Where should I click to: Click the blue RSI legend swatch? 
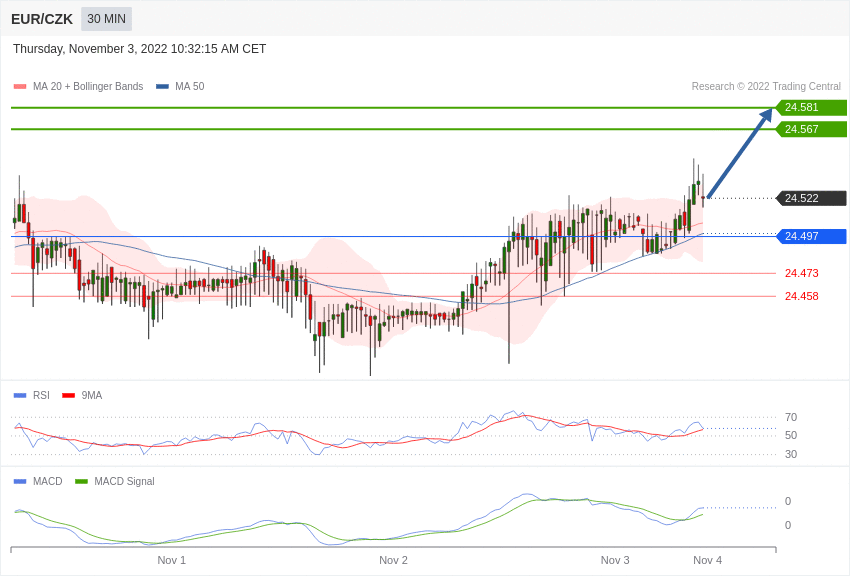point(20,396)
